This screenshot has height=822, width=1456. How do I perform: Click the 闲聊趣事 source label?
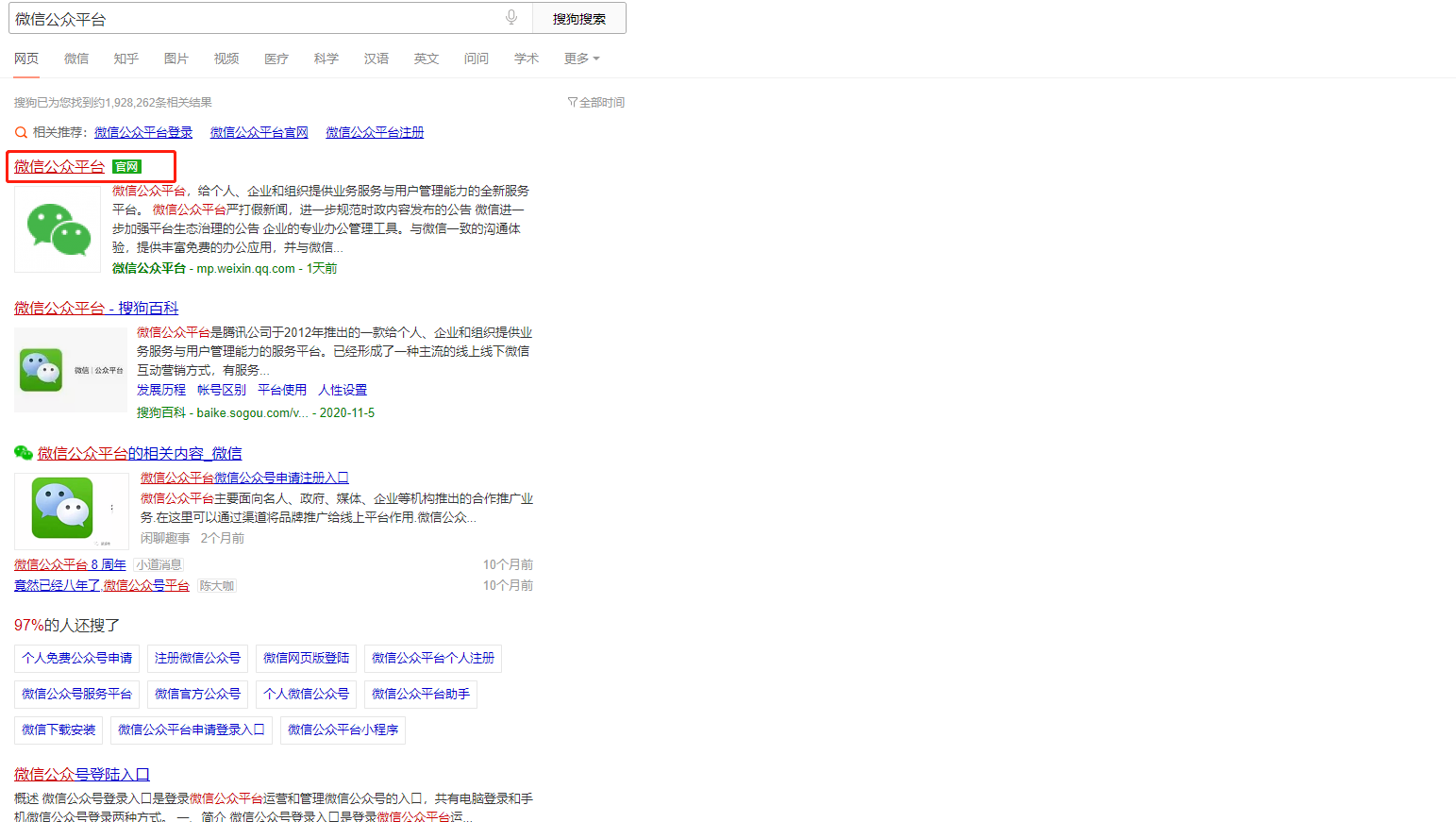165,538
